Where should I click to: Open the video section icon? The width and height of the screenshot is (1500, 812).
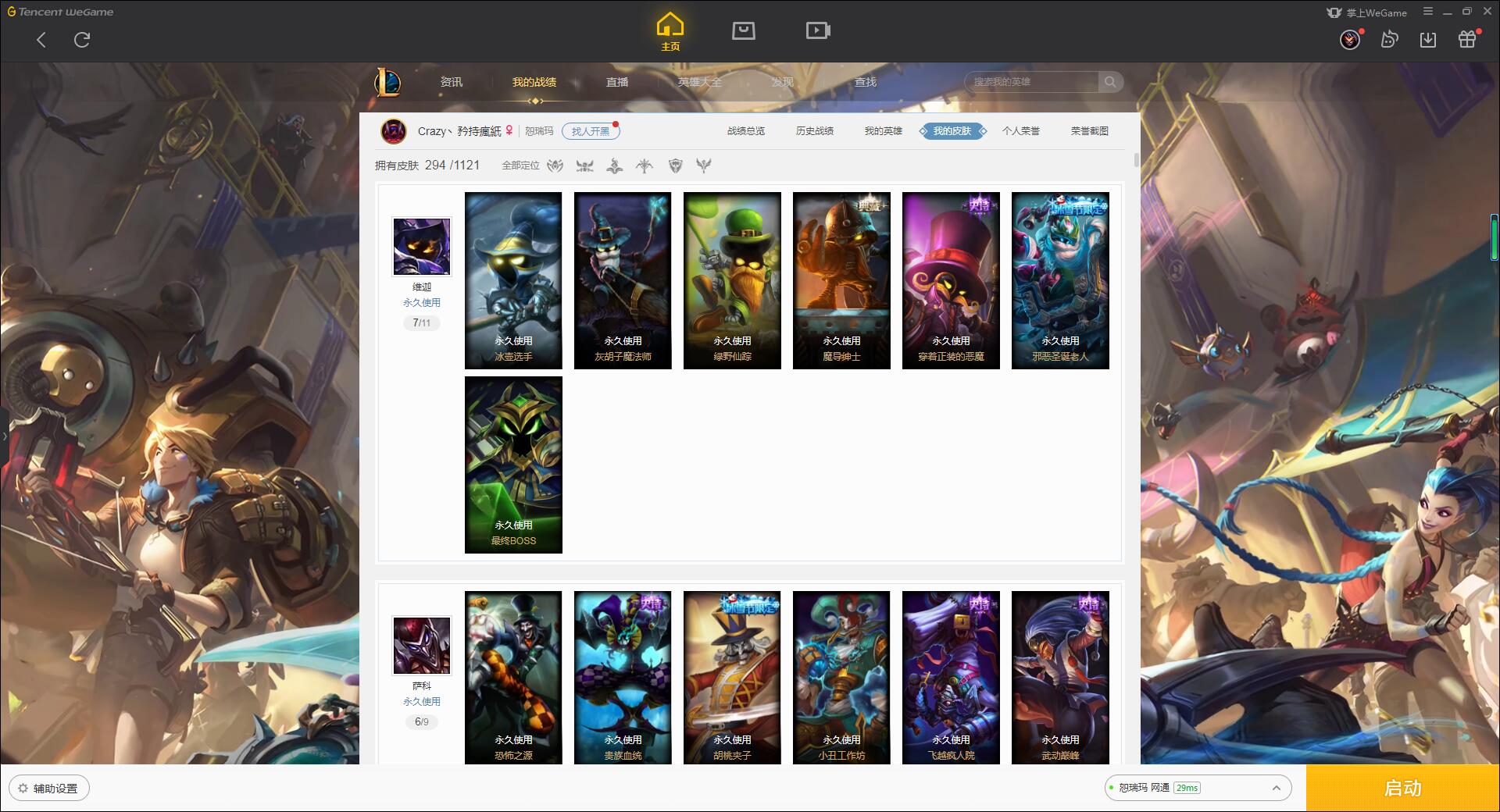coord(818,30)
